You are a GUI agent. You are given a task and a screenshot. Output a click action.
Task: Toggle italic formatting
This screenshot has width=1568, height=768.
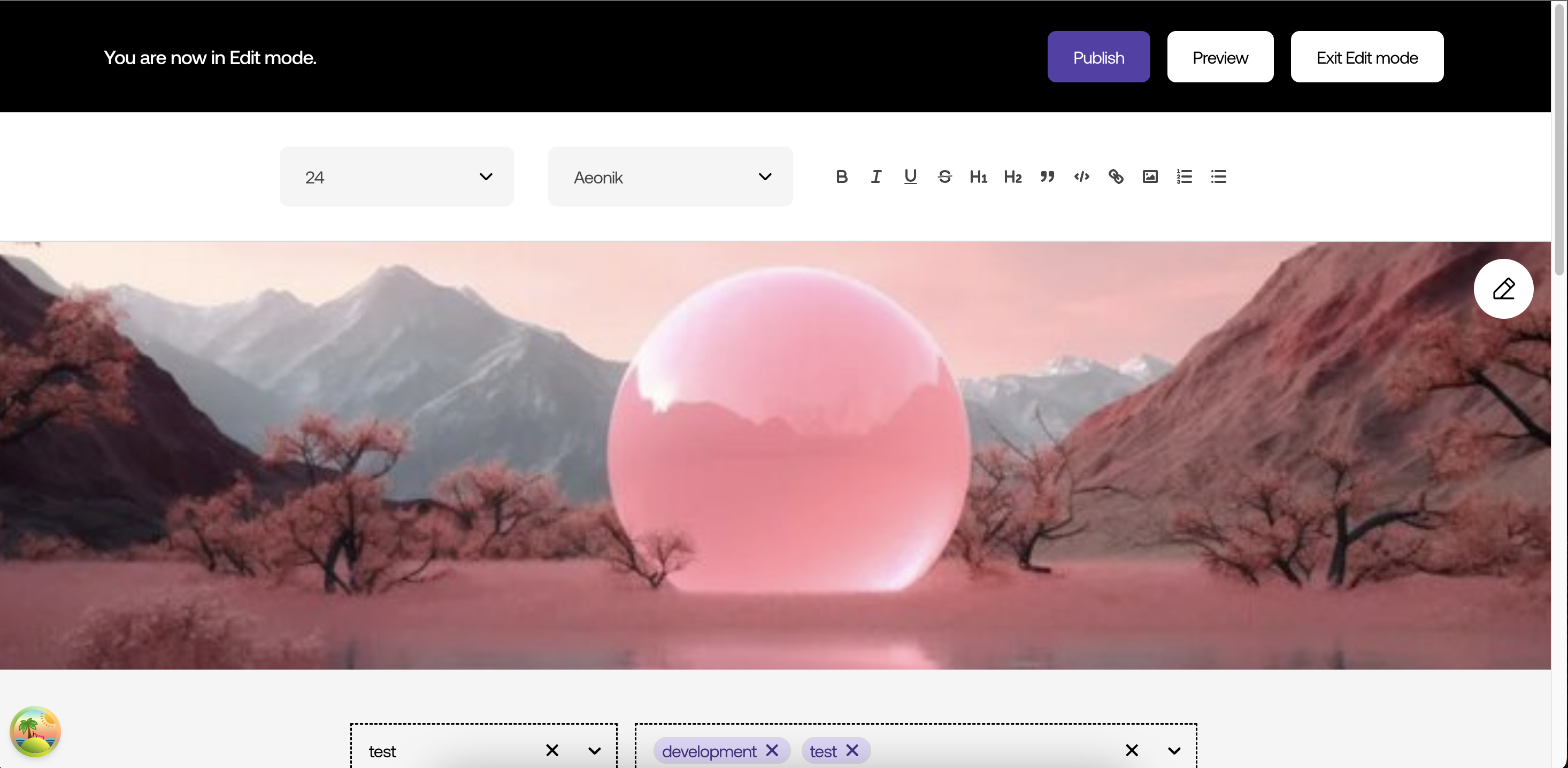click(876, 176)
